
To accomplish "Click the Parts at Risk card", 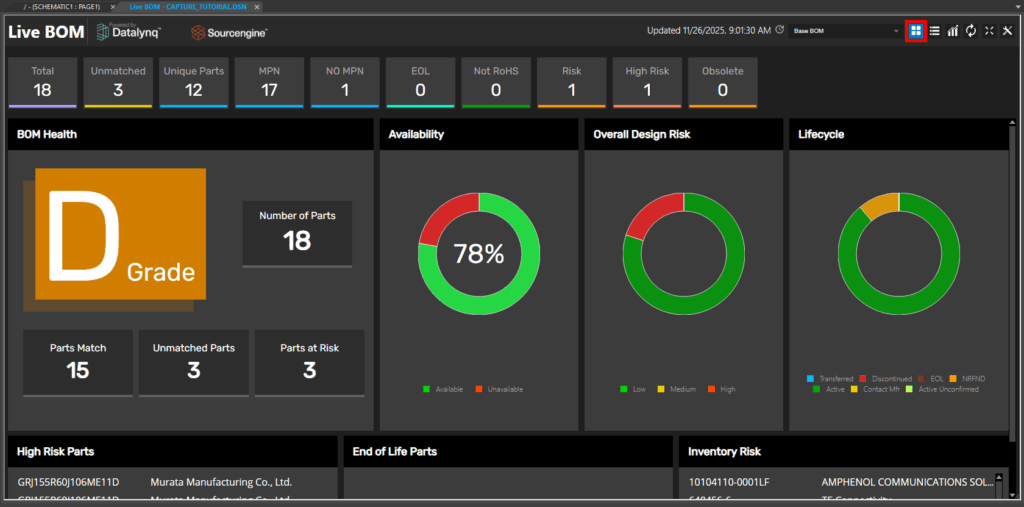I will [x=309, y=362].
